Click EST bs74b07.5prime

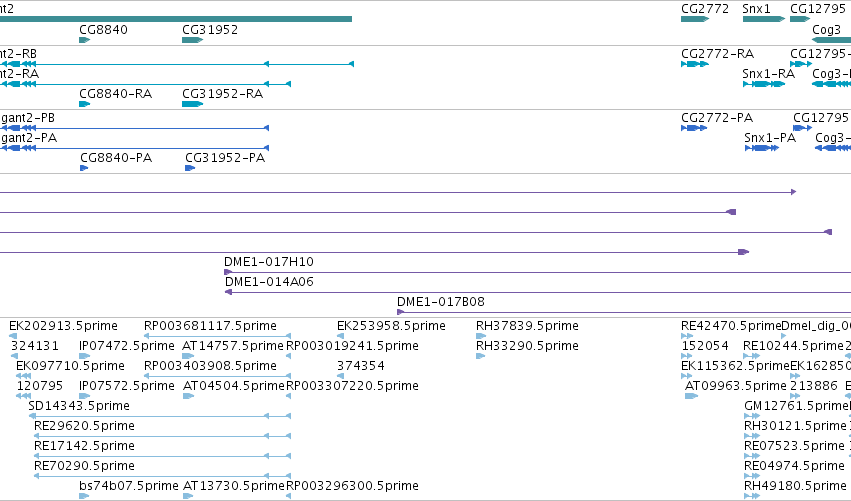[129, 486]
